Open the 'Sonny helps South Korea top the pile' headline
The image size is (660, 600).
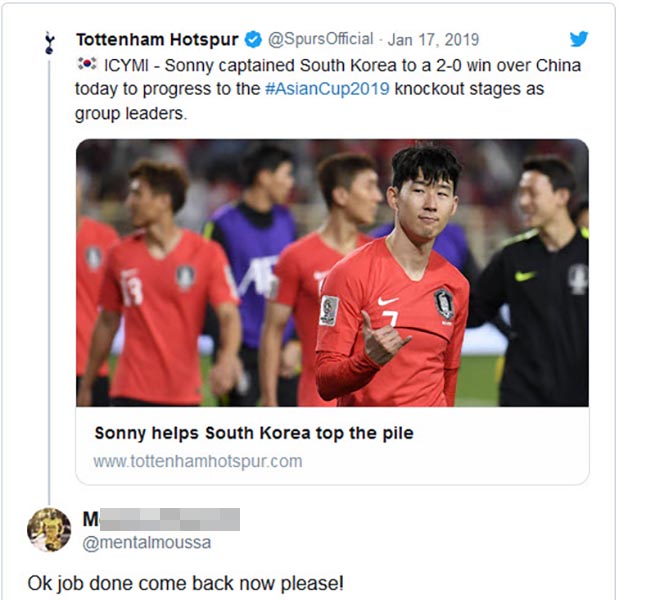click(253, 433)
